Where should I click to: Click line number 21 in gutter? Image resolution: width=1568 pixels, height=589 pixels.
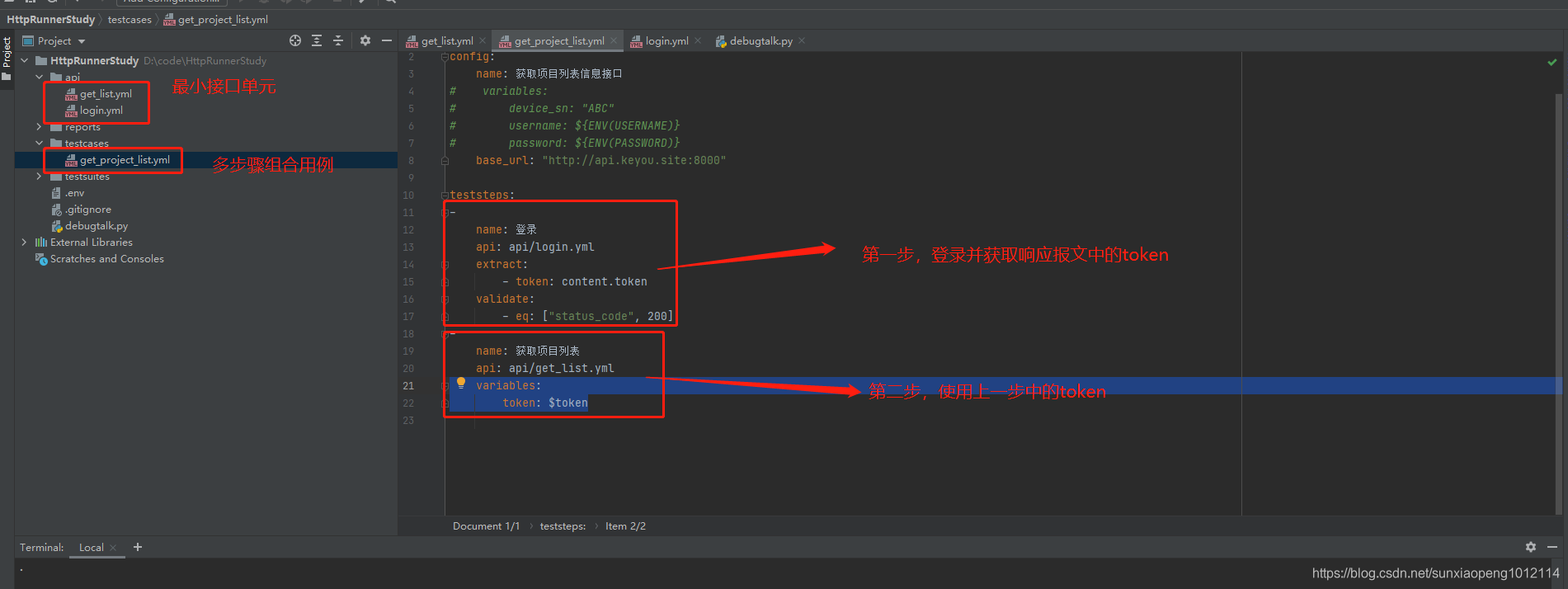coord(408,385)
